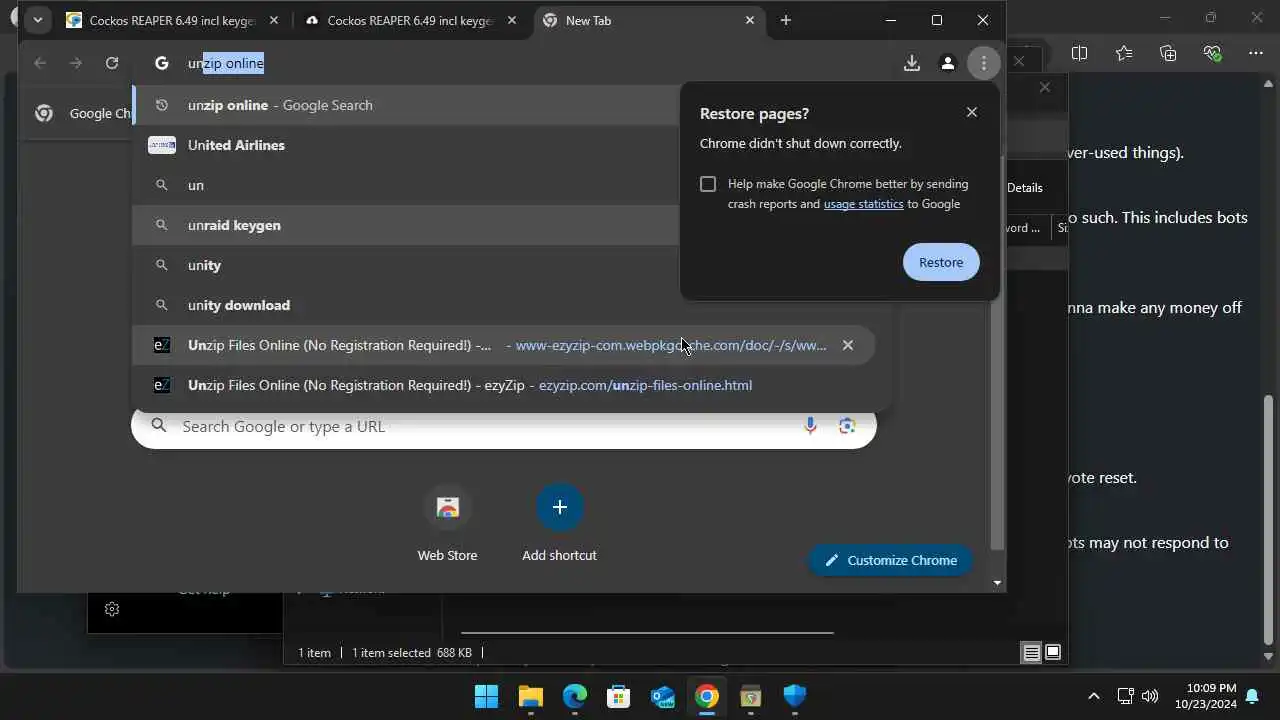
Task: Start voice search with microphone icon
Action: click(810, 426)
